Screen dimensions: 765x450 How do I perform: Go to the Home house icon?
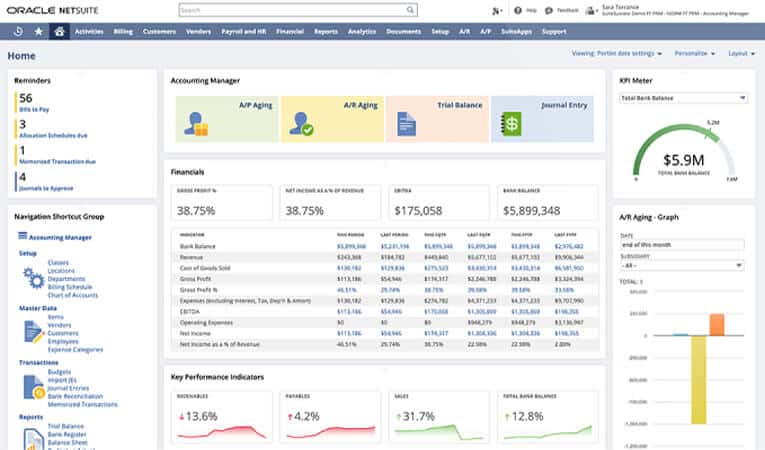click(x=59, y=31)
